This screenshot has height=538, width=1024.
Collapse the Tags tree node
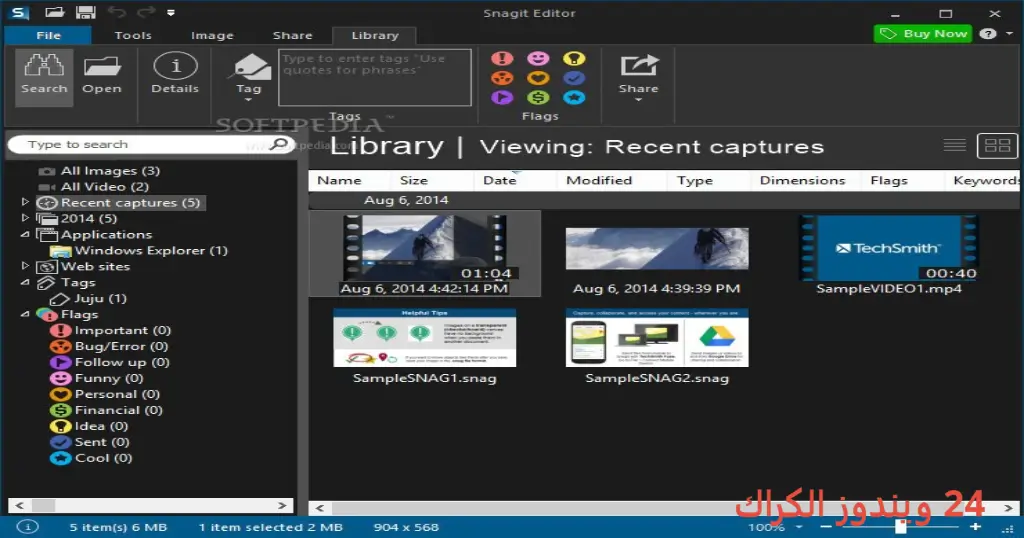pyautogui.click(x=25, y=282)
